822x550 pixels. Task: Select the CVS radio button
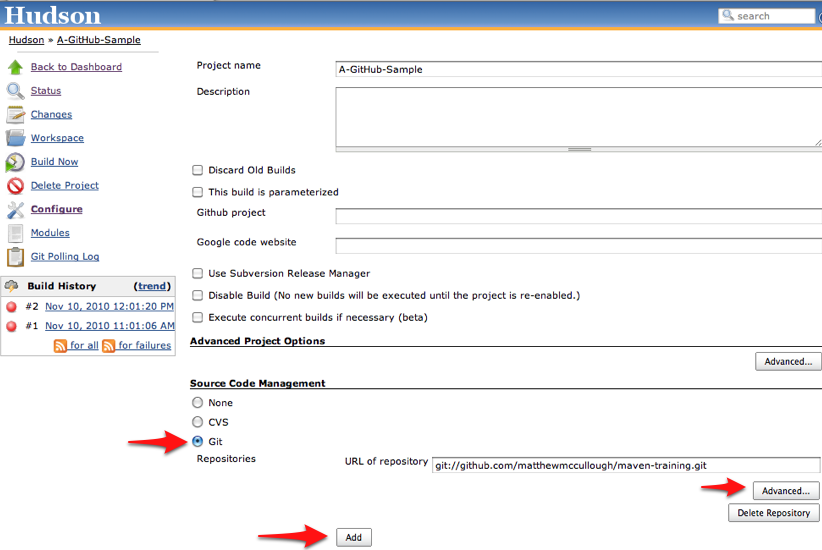197,422
